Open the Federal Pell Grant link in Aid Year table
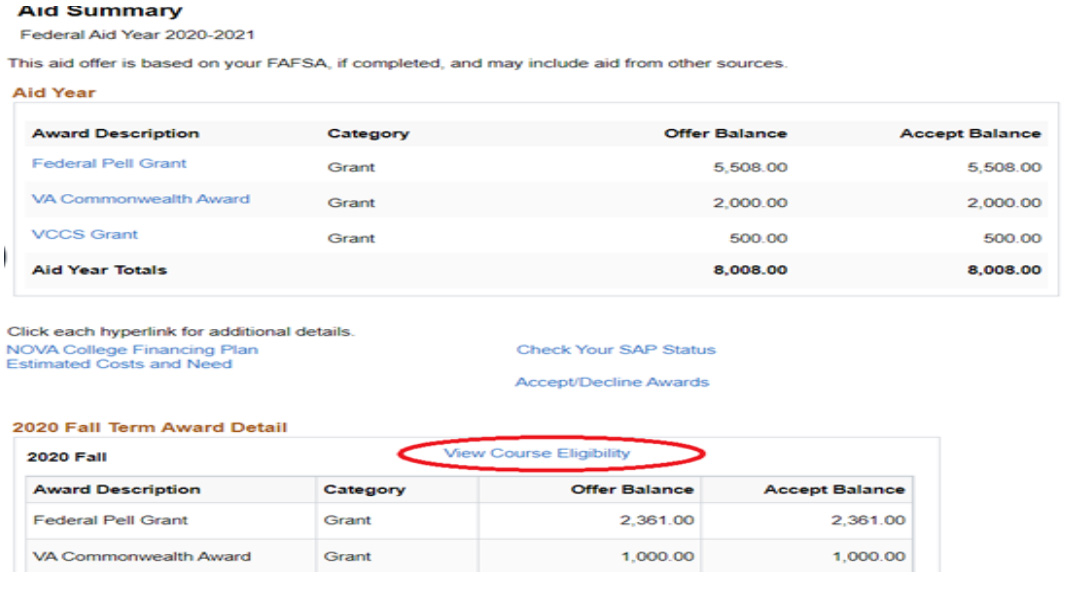The width and height of the screenshot is (1078, 590). pyautogui.click(x=109, y=164)
